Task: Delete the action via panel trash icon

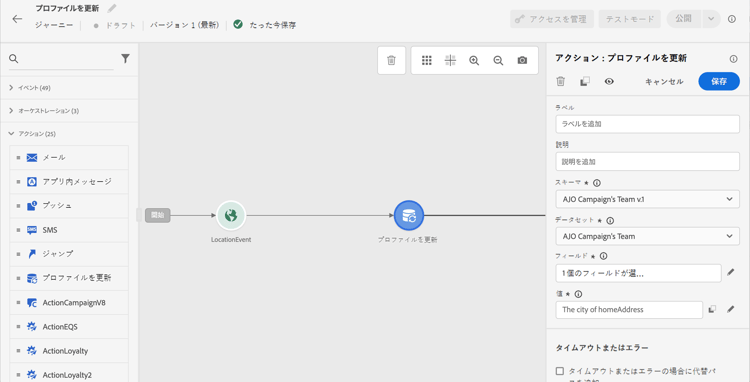Action: coord(561,81)
